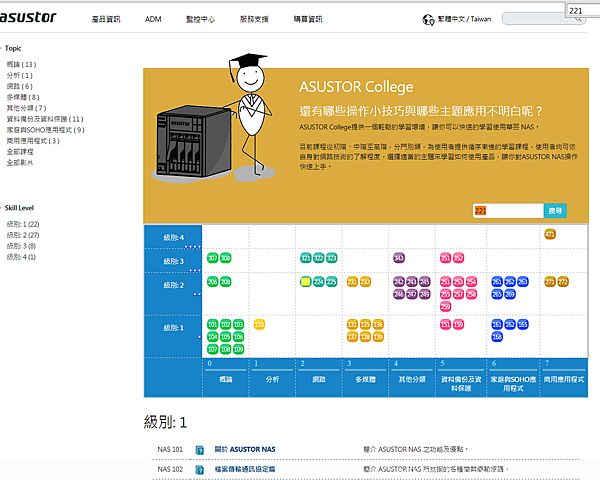Open course badge 105
This screenshot has height=480, width=600.
point(225,337)
